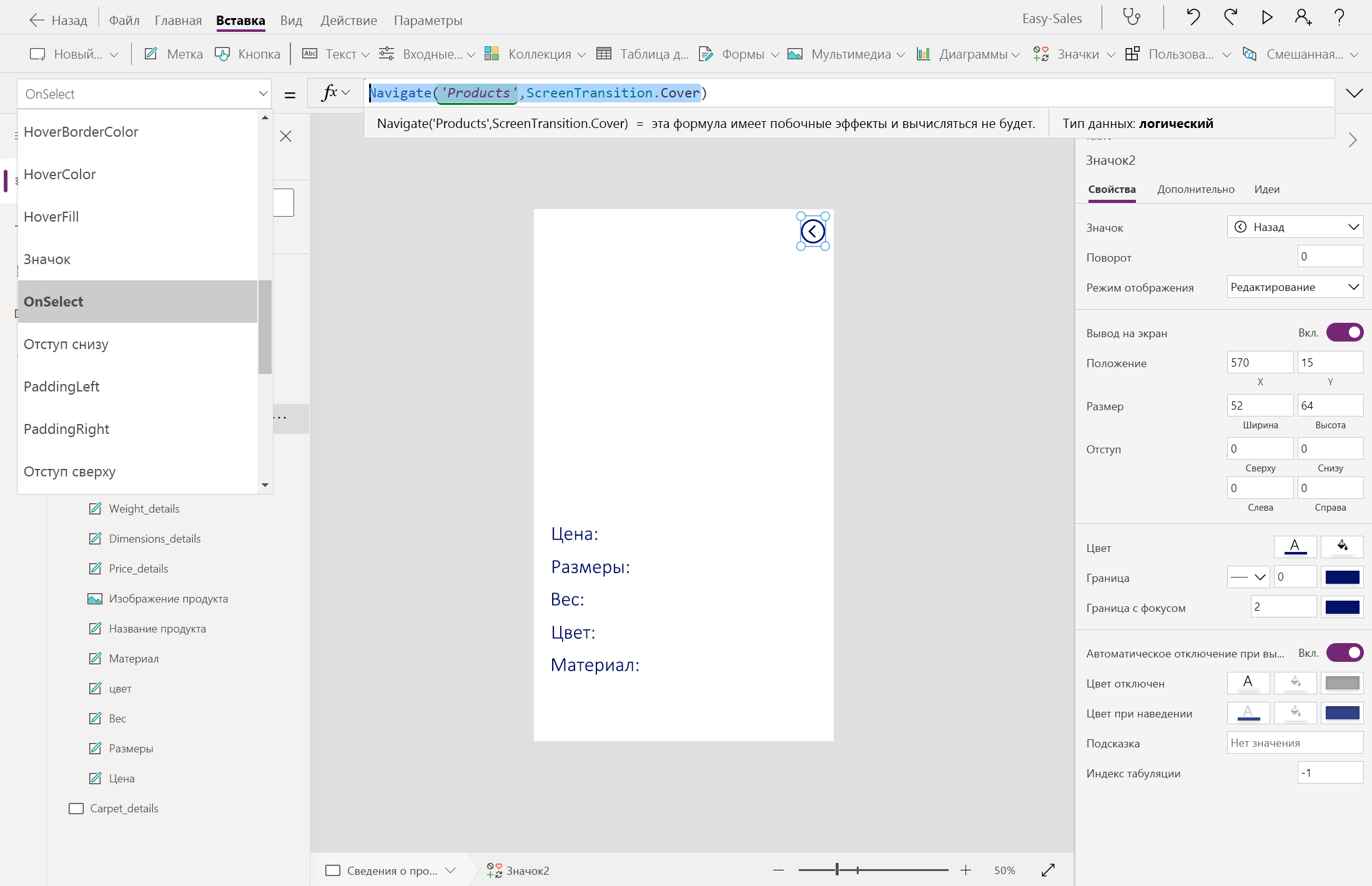Open the Help question mark icon
This screenshot has width=1372, height=886.
(1339, 17)
